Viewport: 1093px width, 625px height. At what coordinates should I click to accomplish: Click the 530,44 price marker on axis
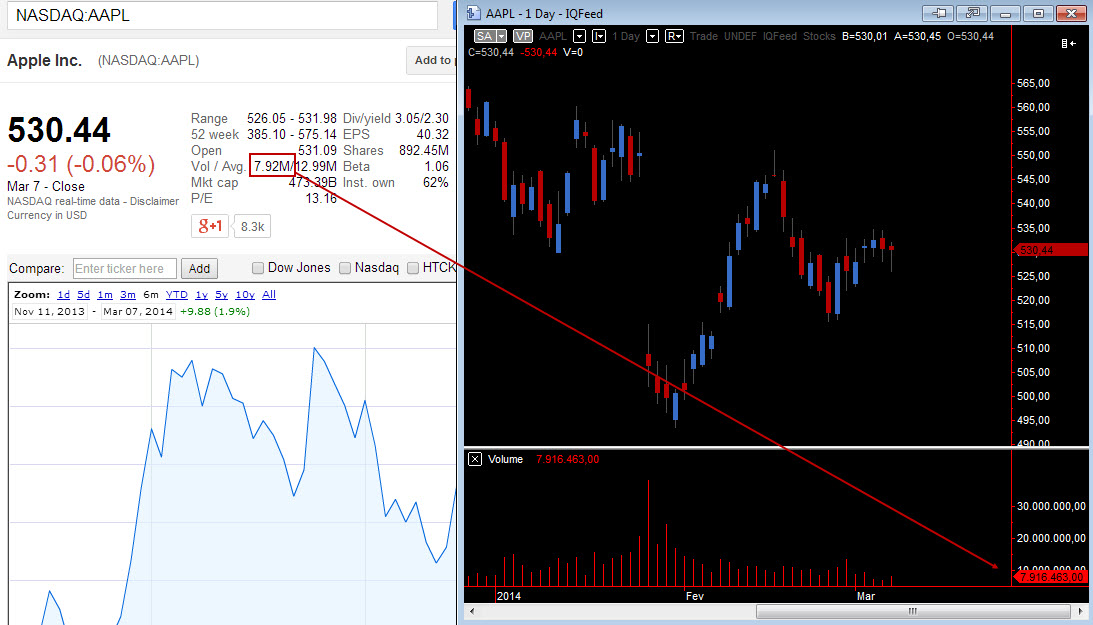click(x=1050, y=249)
